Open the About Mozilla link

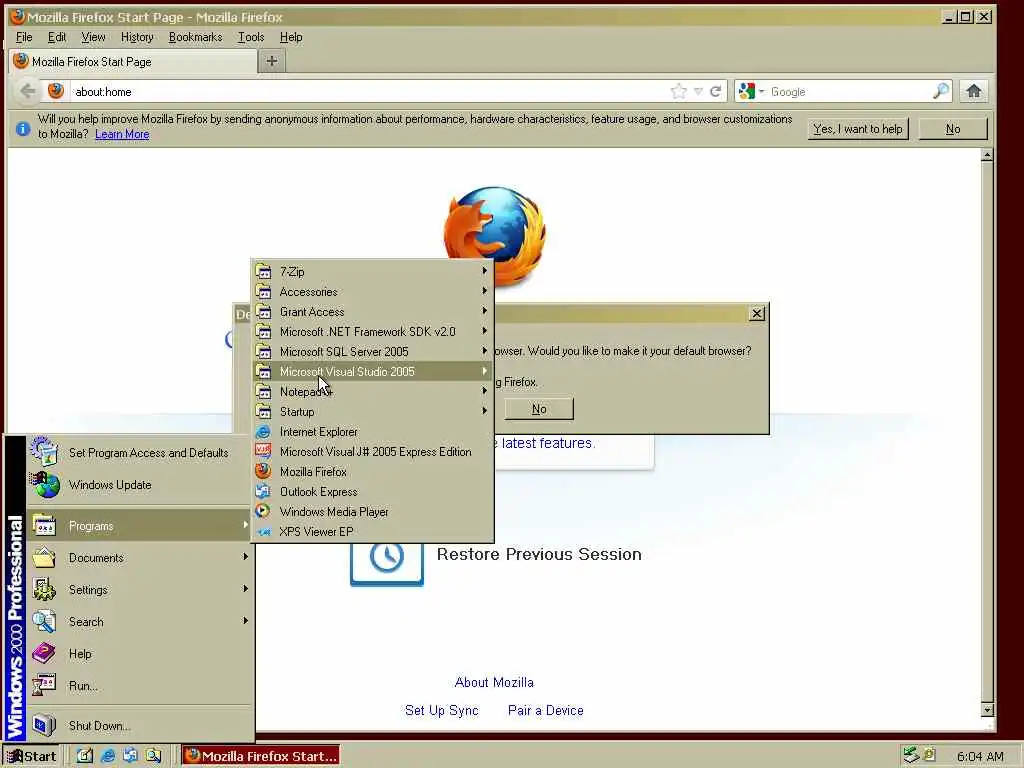(494, 682)
